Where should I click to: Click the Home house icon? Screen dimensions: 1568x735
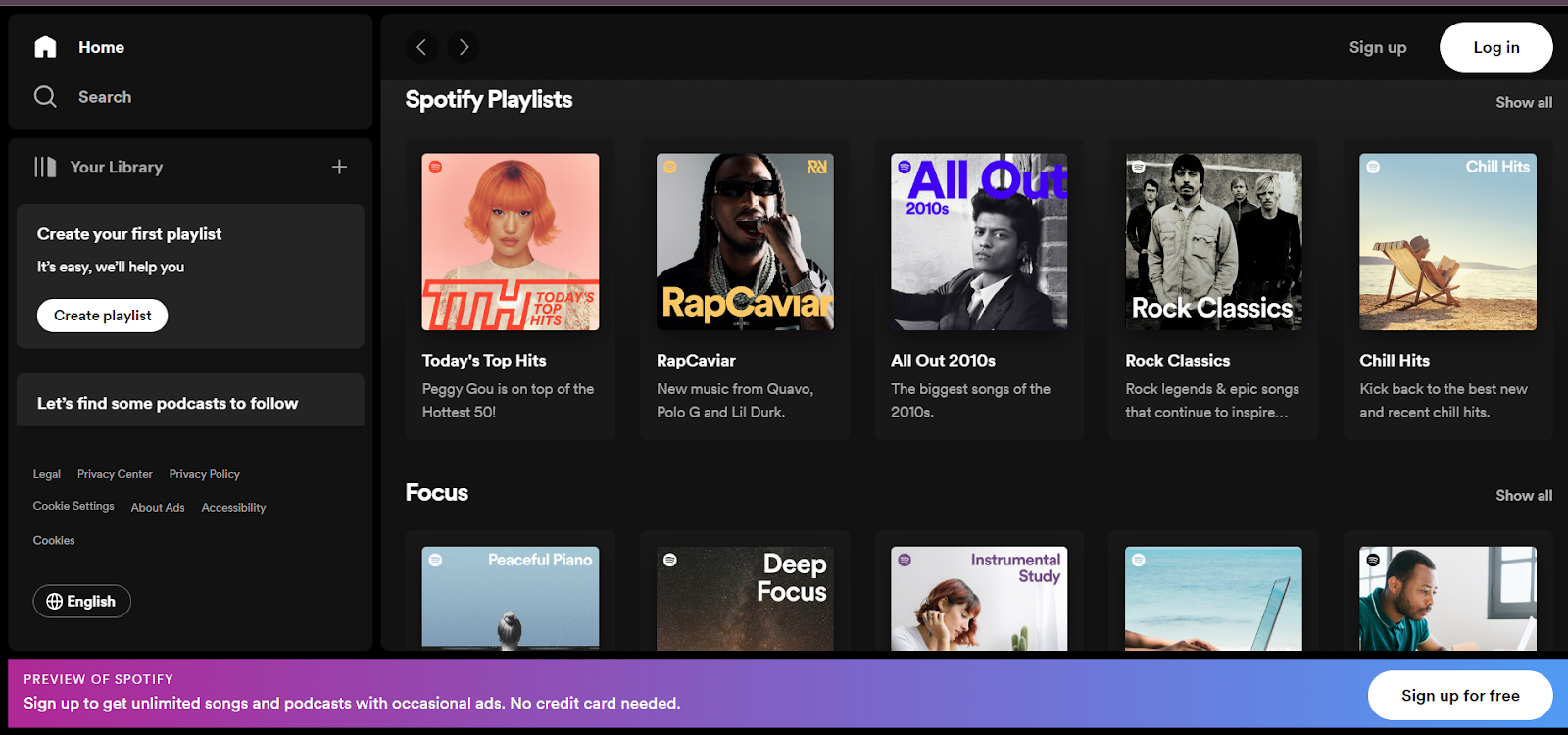[45, 47]
